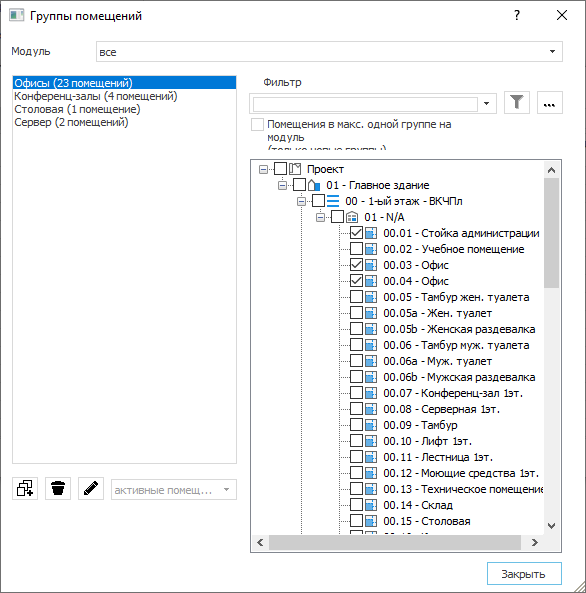Enable Помещения в макс. одной группе checkbox

[x=257, y=124]
